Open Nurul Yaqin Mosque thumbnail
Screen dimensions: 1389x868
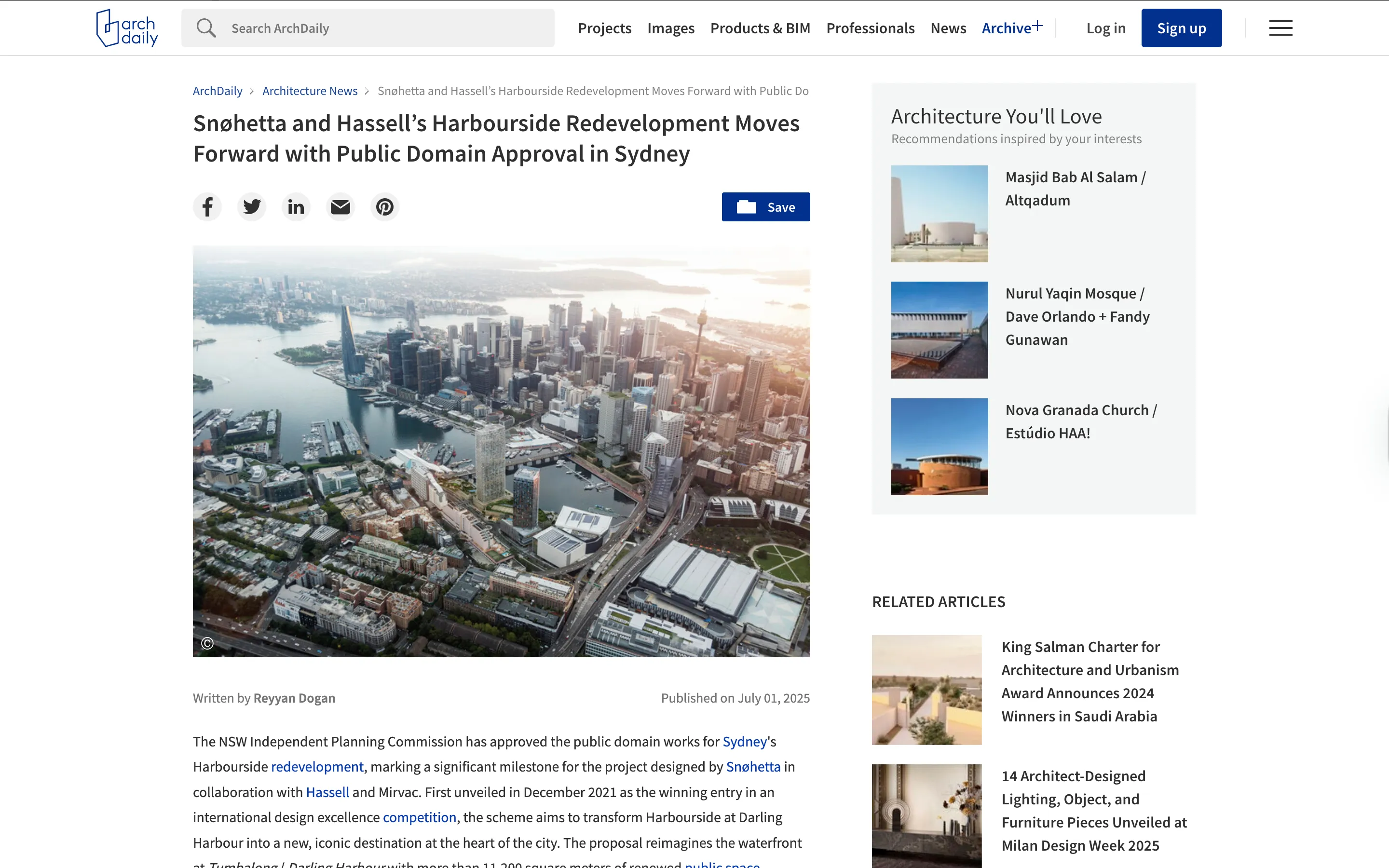tap(940, 330)
